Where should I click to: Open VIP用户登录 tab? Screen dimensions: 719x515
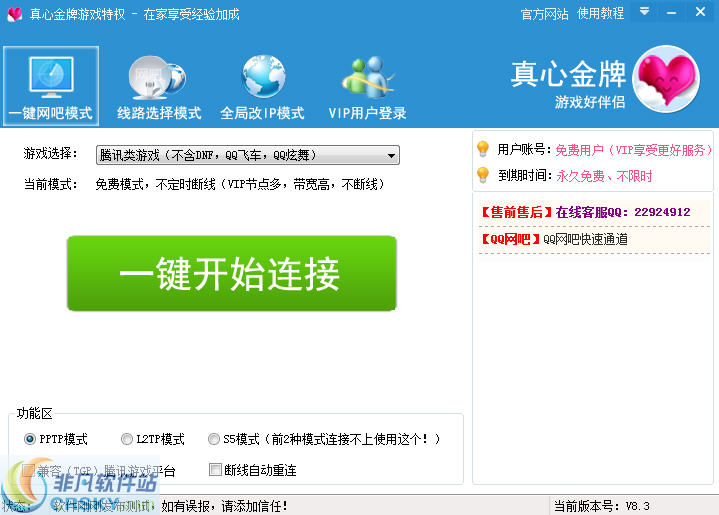(367, 86)
